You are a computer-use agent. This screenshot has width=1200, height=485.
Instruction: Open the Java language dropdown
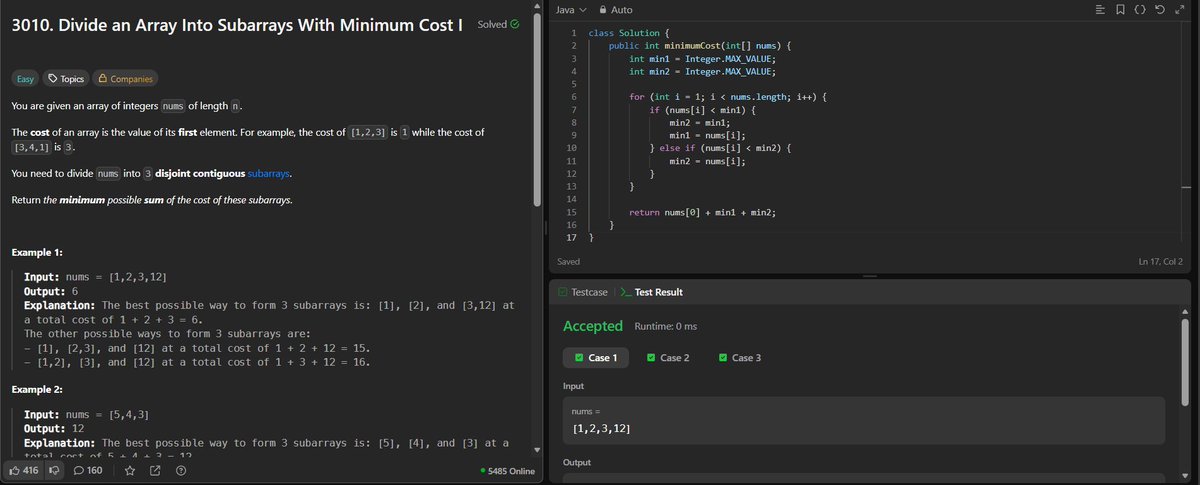[x=570, y=9]
